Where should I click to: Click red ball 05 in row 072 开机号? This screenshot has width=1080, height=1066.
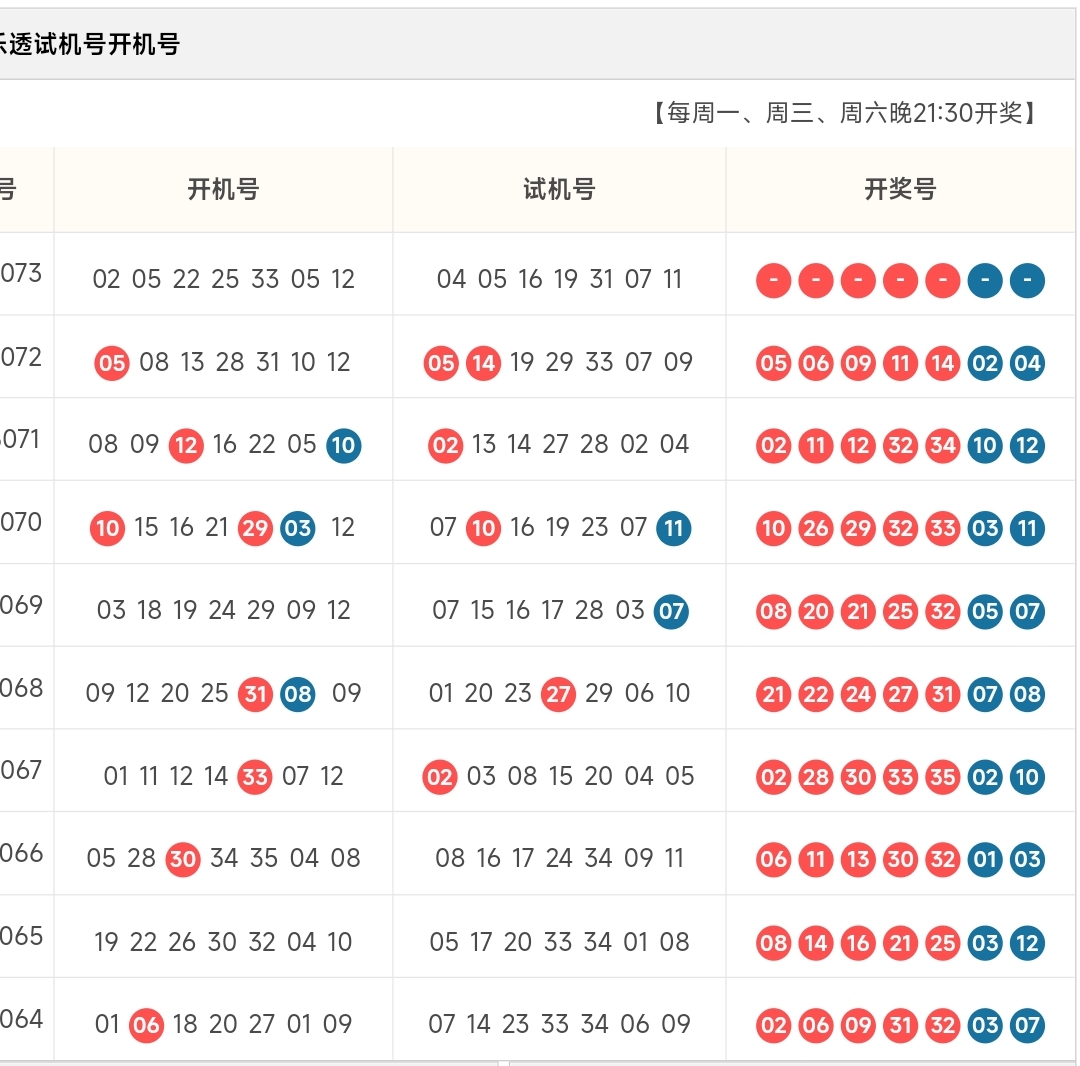tap(112, 363)
